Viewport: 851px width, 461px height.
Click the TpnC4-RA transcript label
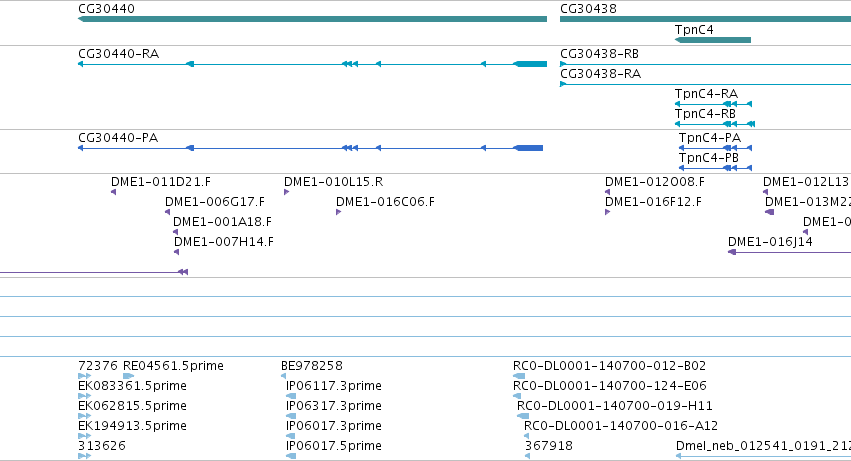pos(706,94)
